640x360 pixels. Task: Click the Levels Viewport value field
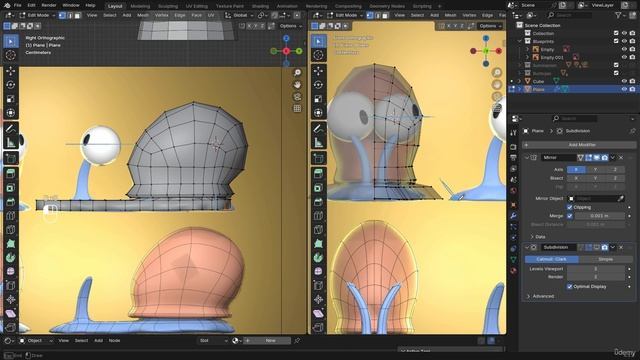[596, 269]
